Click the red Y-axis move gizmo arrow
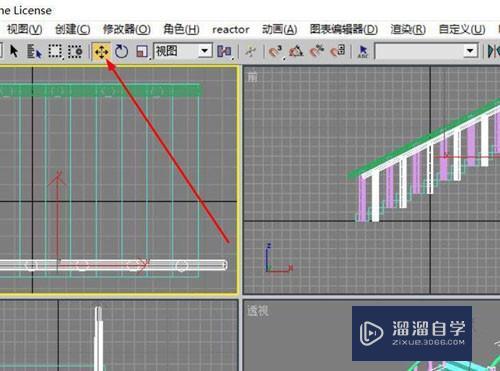 click(58, 217)
